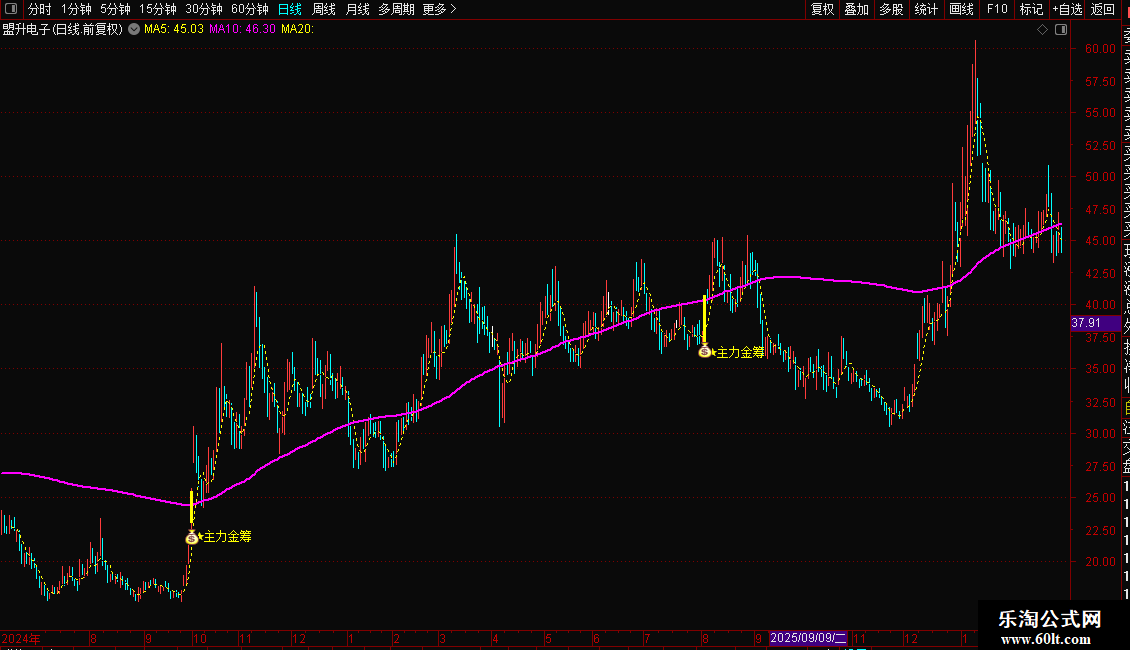Select the 30分钟 period tab
The image size is (1130, 650).
[x=204, y=9]
